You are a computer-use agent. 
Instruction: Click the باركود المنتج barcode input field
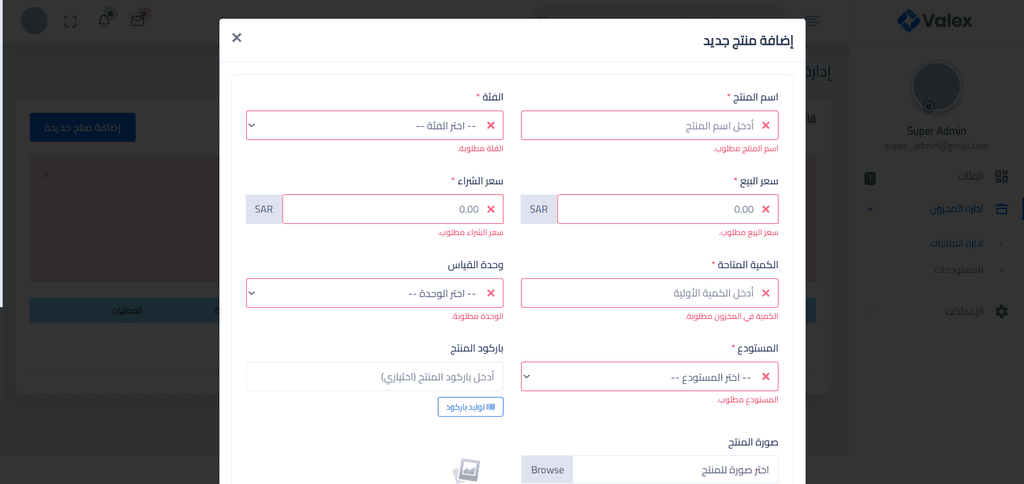point(375,377)
